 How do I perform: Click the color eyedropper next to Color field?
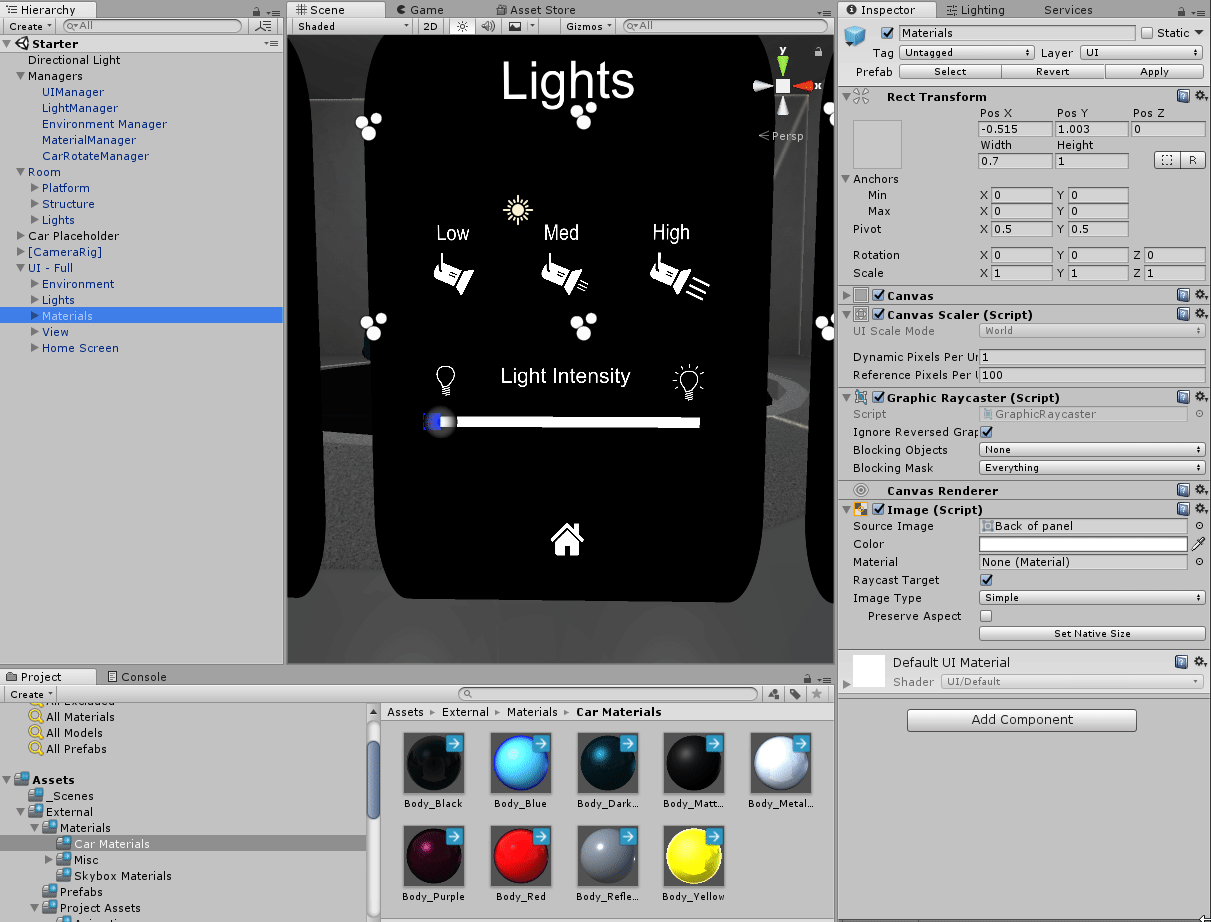[1199, 544]
